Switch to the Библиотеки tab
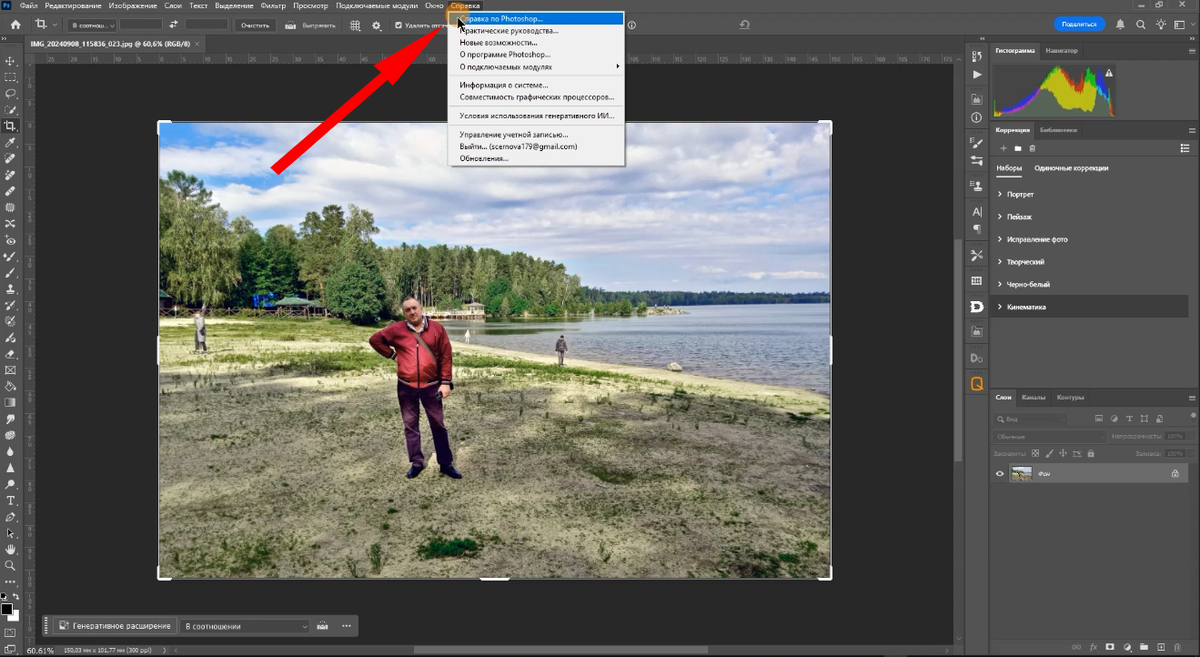Screen dimensions: 1200x657 tap(1058, 130)
